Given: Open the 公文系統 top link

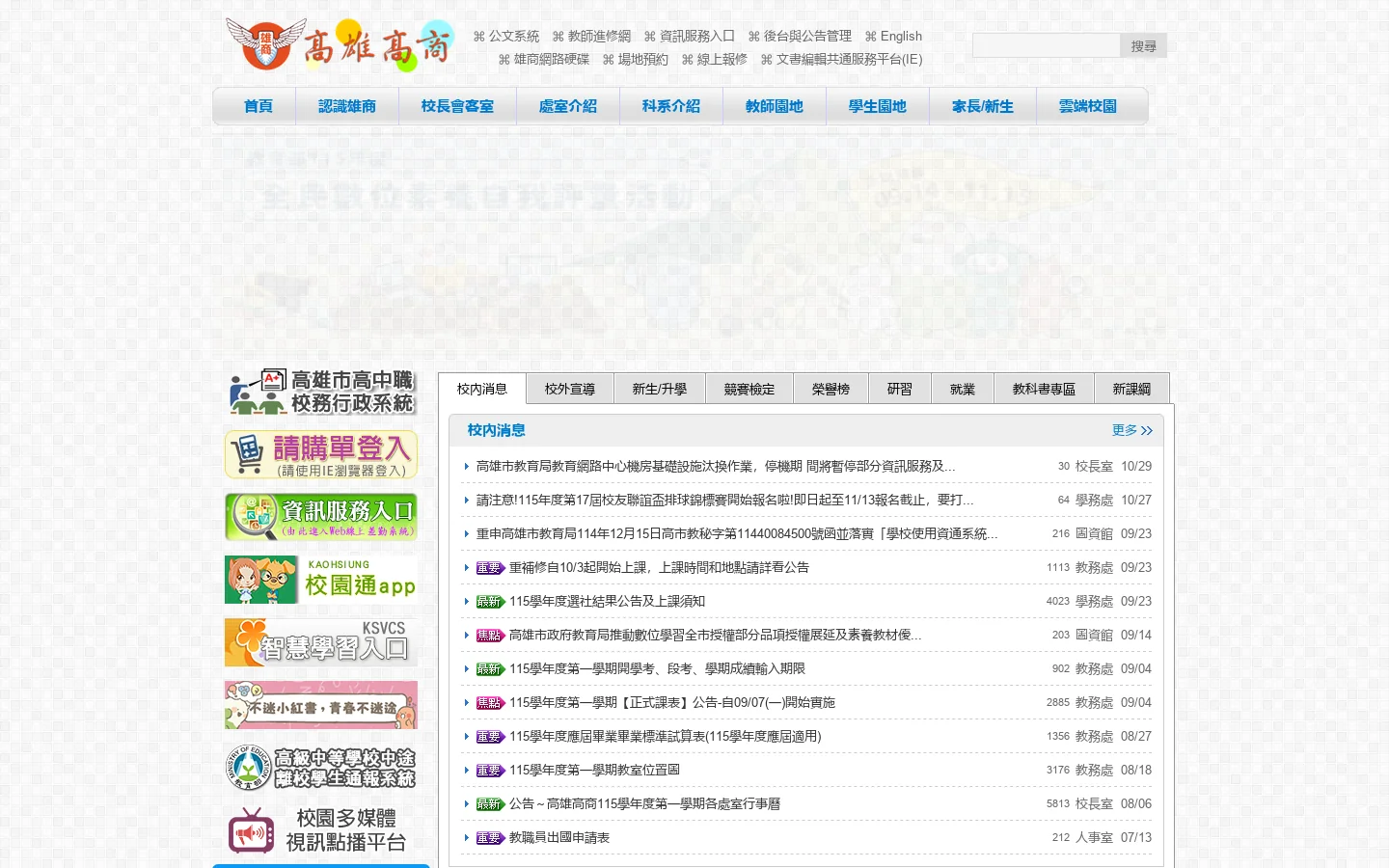Looking at the screenshot, I should click(x=506, y=36).
